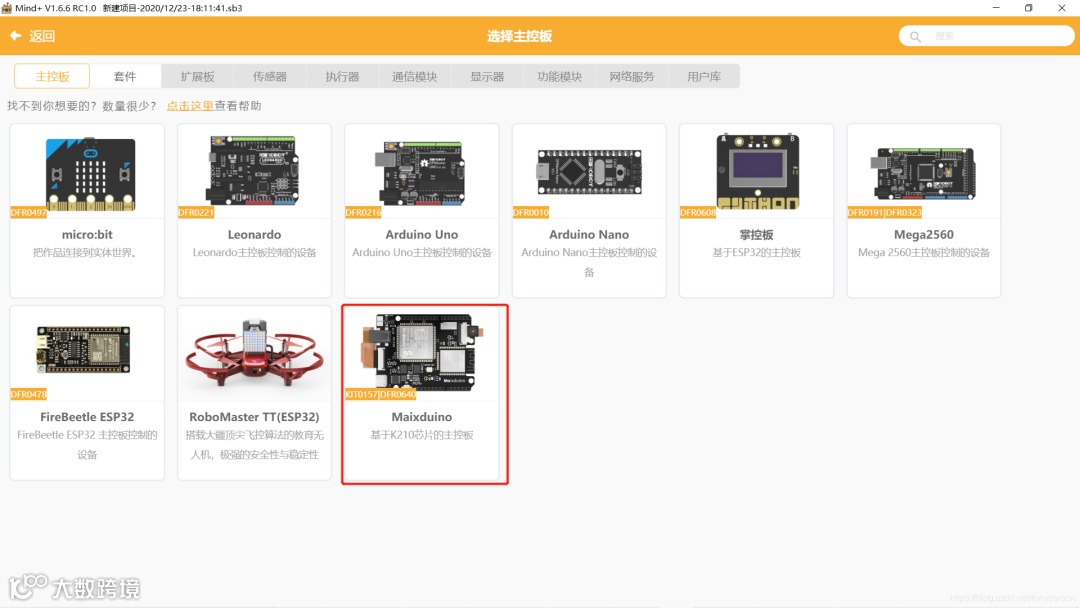Click the RoboMaster TT(ESP32) title text

tap(254, 417)
